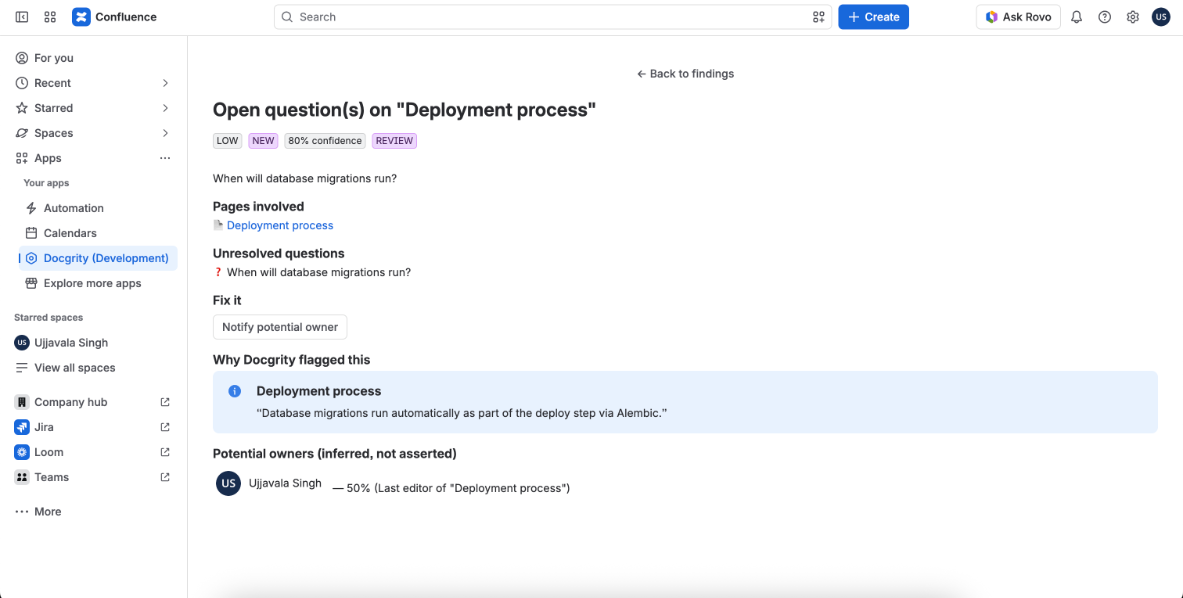Go Back to findings
The width and height of the screenshot is (1183, 598).
click(x=685, y=73)
